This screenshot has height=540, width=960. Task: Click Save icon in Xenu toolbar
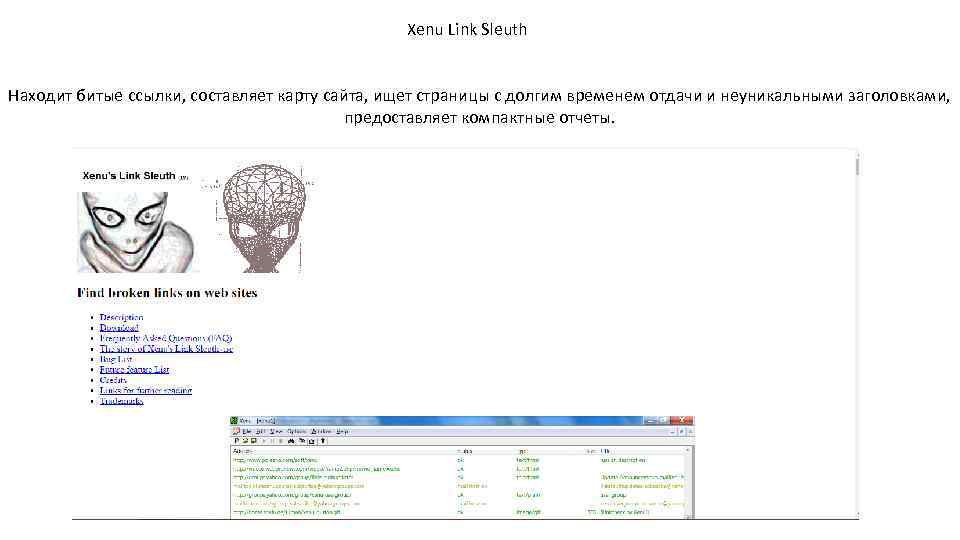[253, 441]
